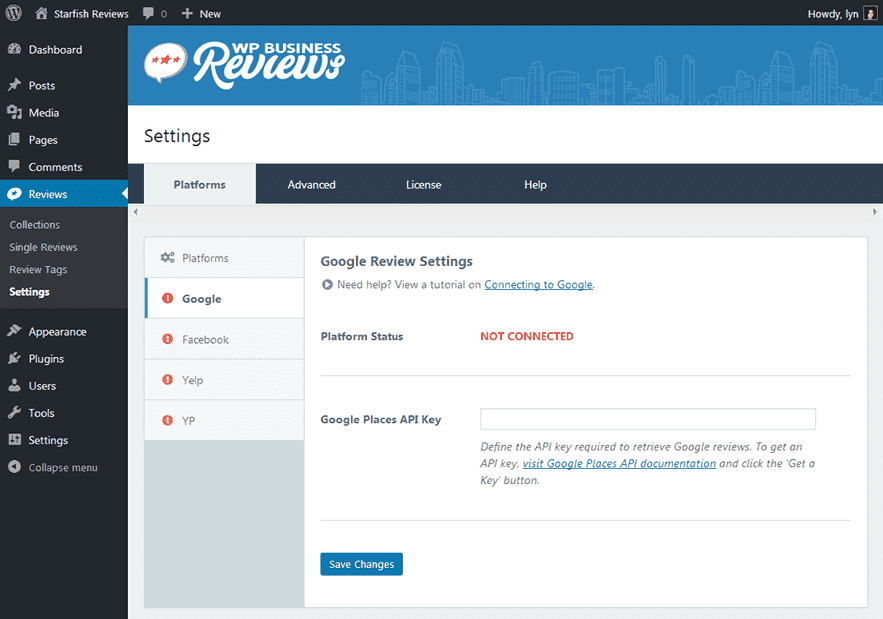Click the Dashboard label in the sidebar
The width and height of the screenshot is (883, 619).
click(55, 50)
